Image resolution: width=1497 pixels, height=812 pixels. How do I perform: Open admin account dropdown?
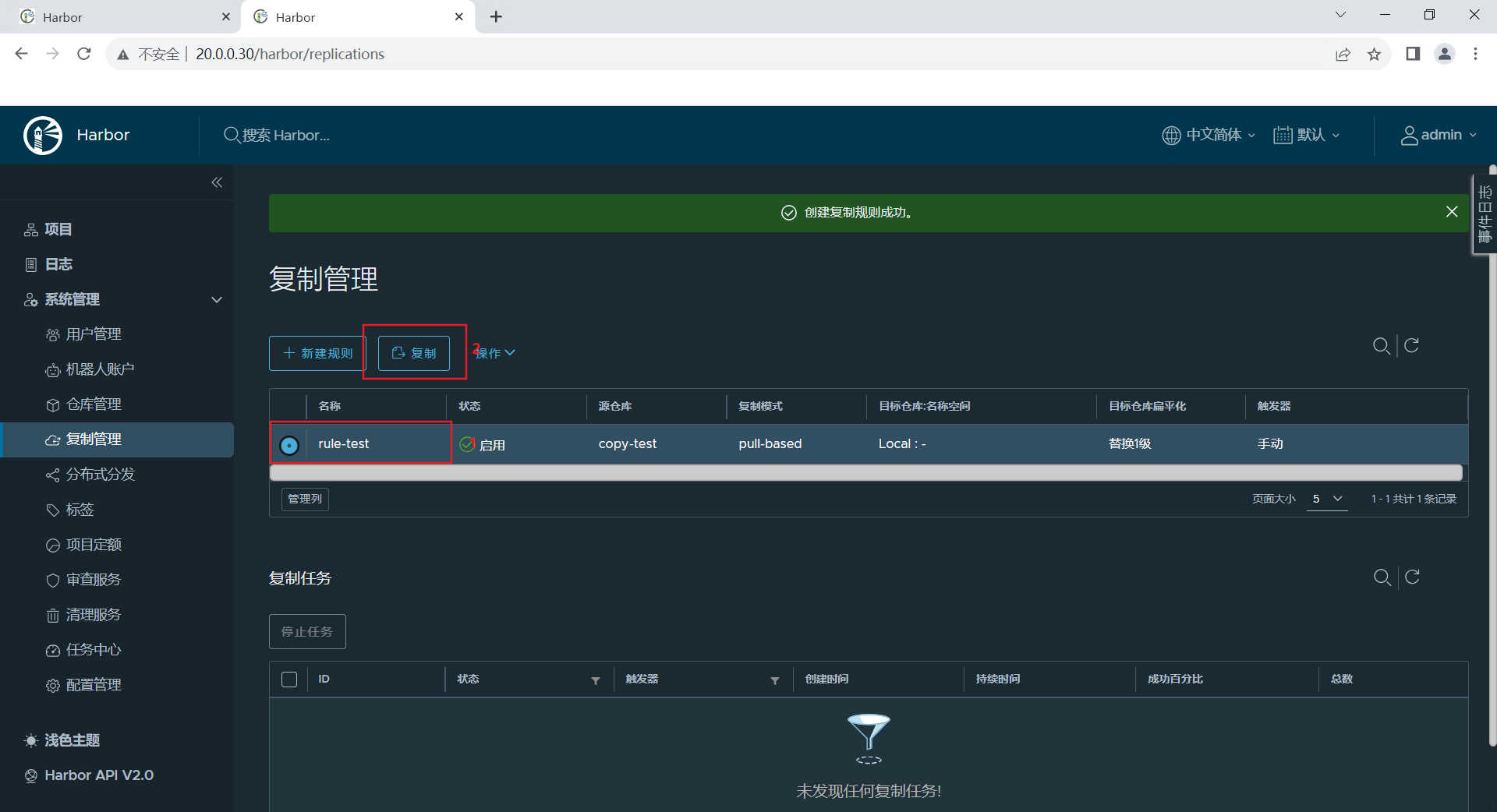coord(1439,135)
